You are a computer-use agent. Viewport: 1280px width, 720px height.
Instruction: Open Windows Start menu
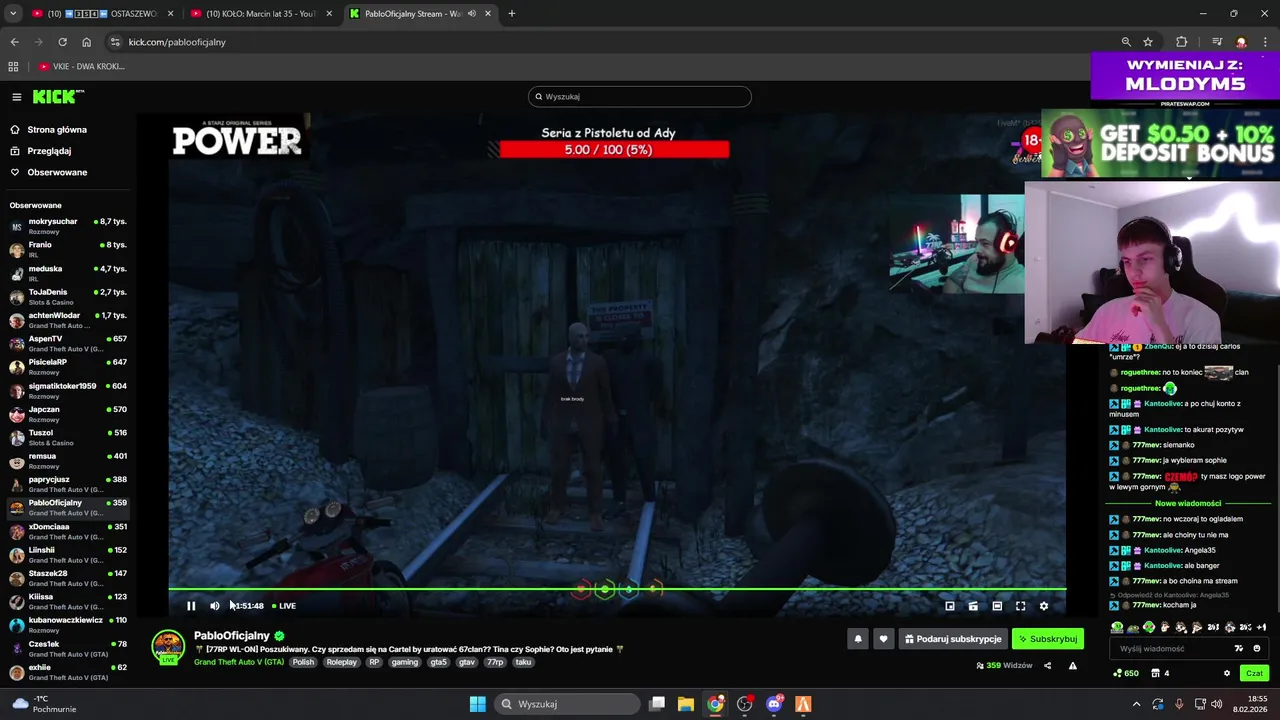(x=477, y=704)
